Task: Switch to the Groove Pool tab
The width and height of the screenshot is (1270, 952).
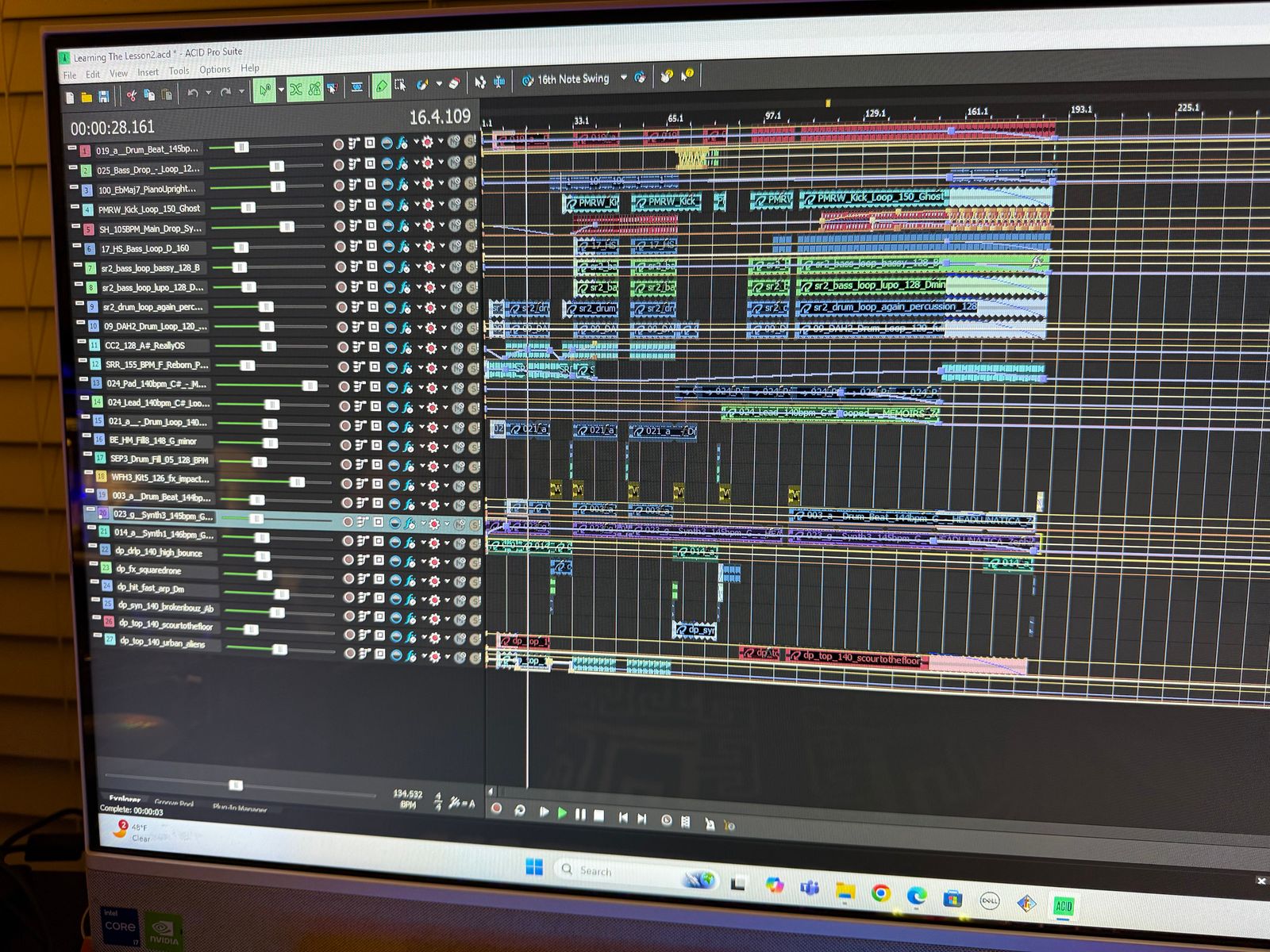Action: [x=174, y=803]
